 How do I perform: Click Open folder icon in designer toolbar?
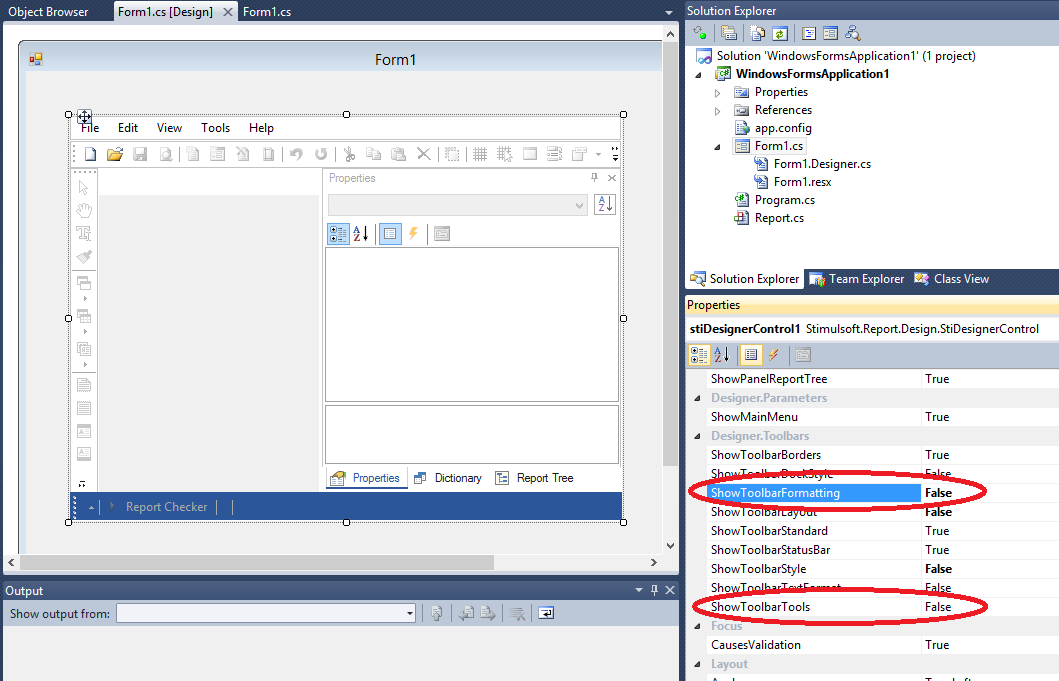[115, 154]
